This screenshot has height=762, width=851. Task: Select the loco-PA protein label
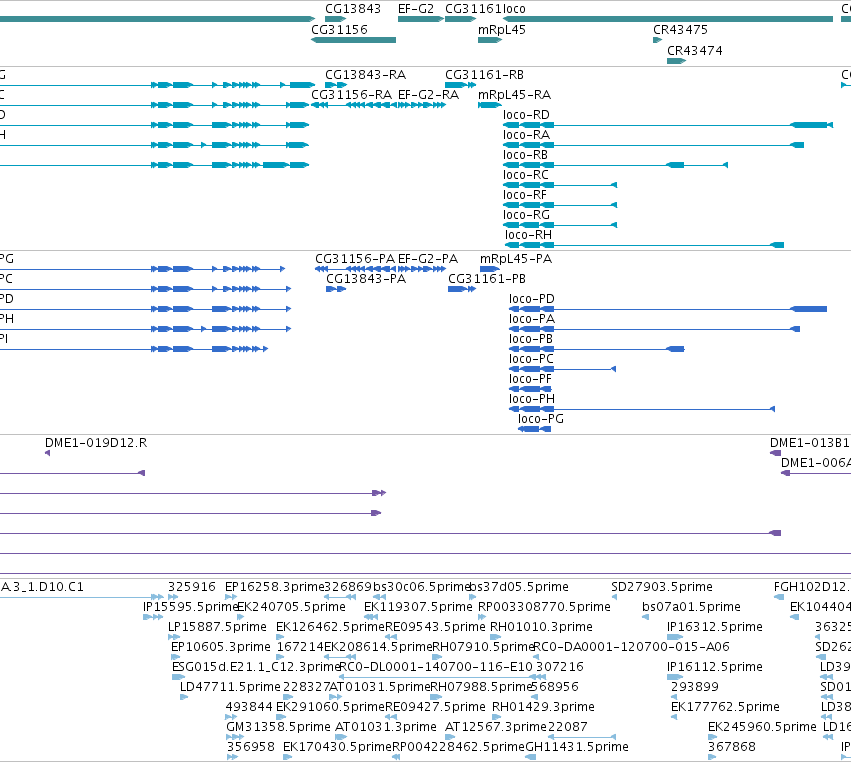tap(531, 319)
